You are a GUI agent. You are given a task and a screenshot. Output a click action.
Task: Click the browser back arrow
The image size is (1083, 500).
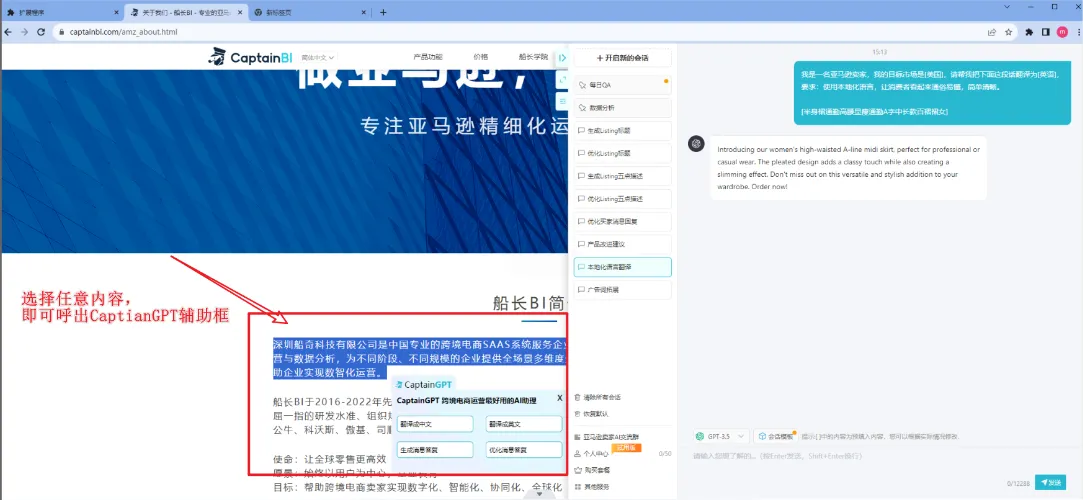pos(8,32)
